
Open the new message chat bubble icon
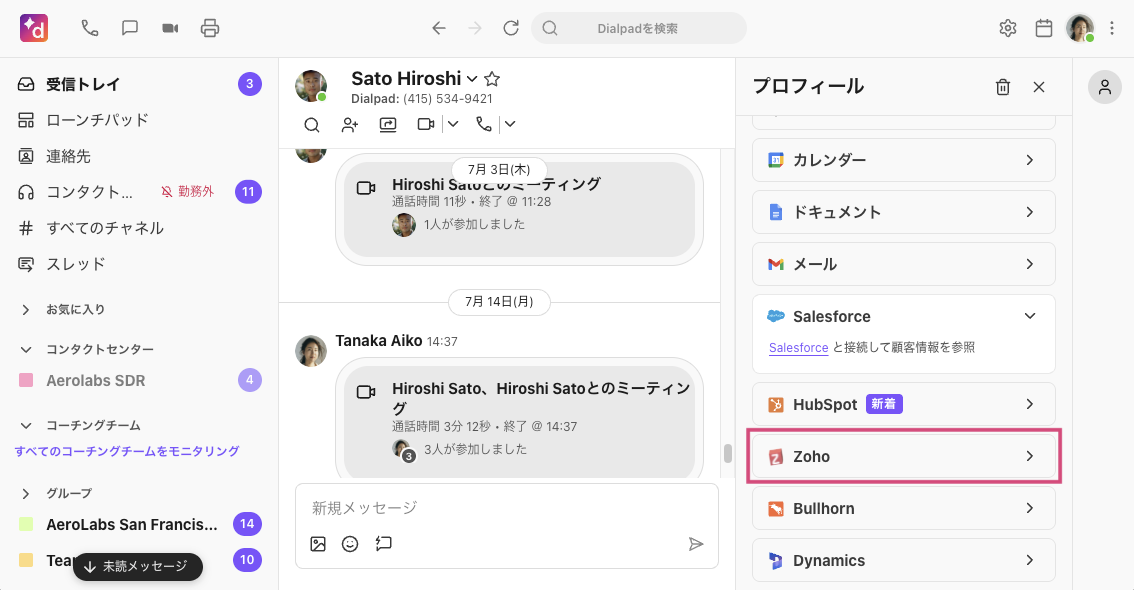(130, 28)
